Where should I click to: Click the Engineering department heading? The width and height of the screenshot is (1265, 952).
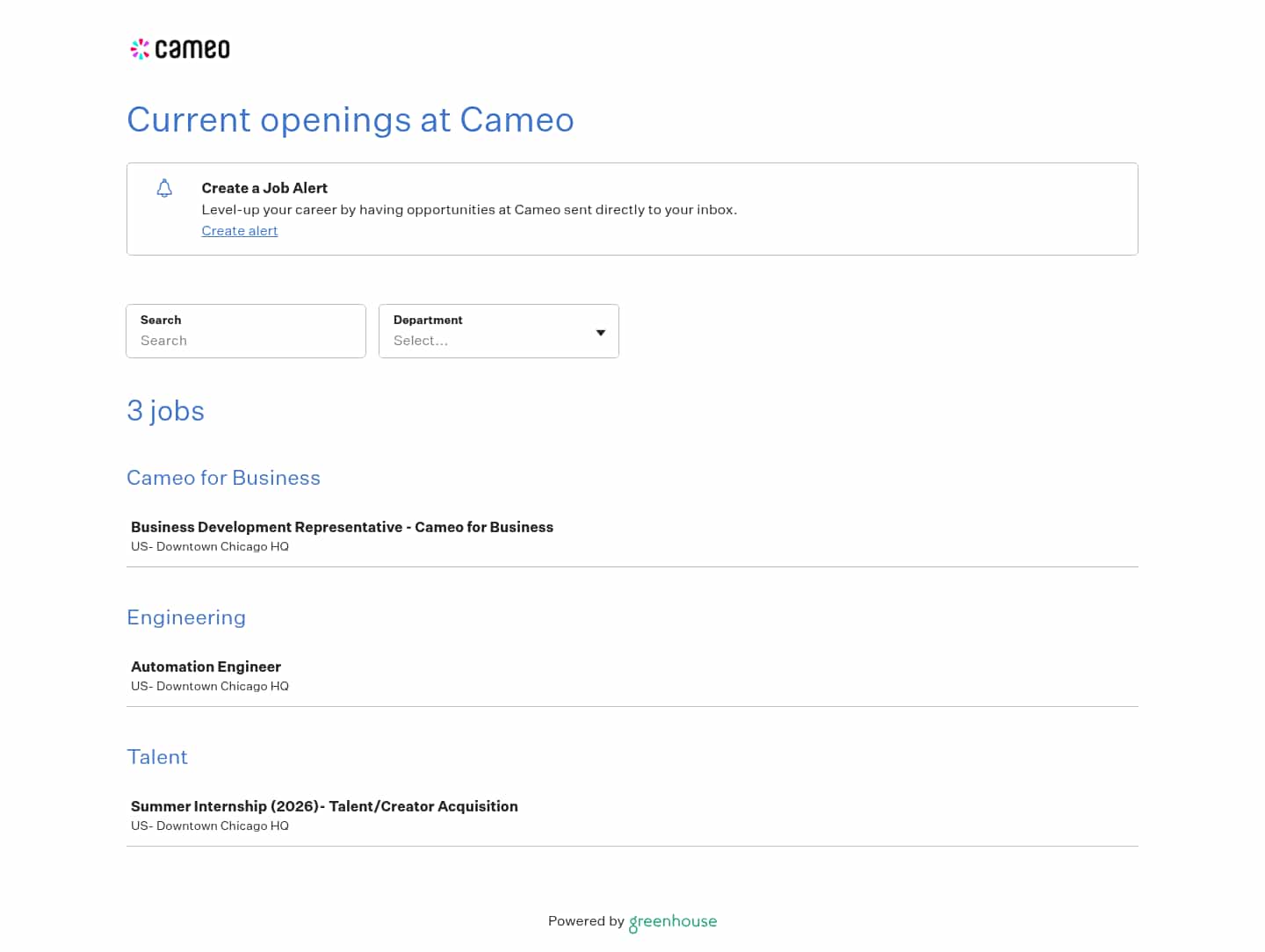point(186,617)
